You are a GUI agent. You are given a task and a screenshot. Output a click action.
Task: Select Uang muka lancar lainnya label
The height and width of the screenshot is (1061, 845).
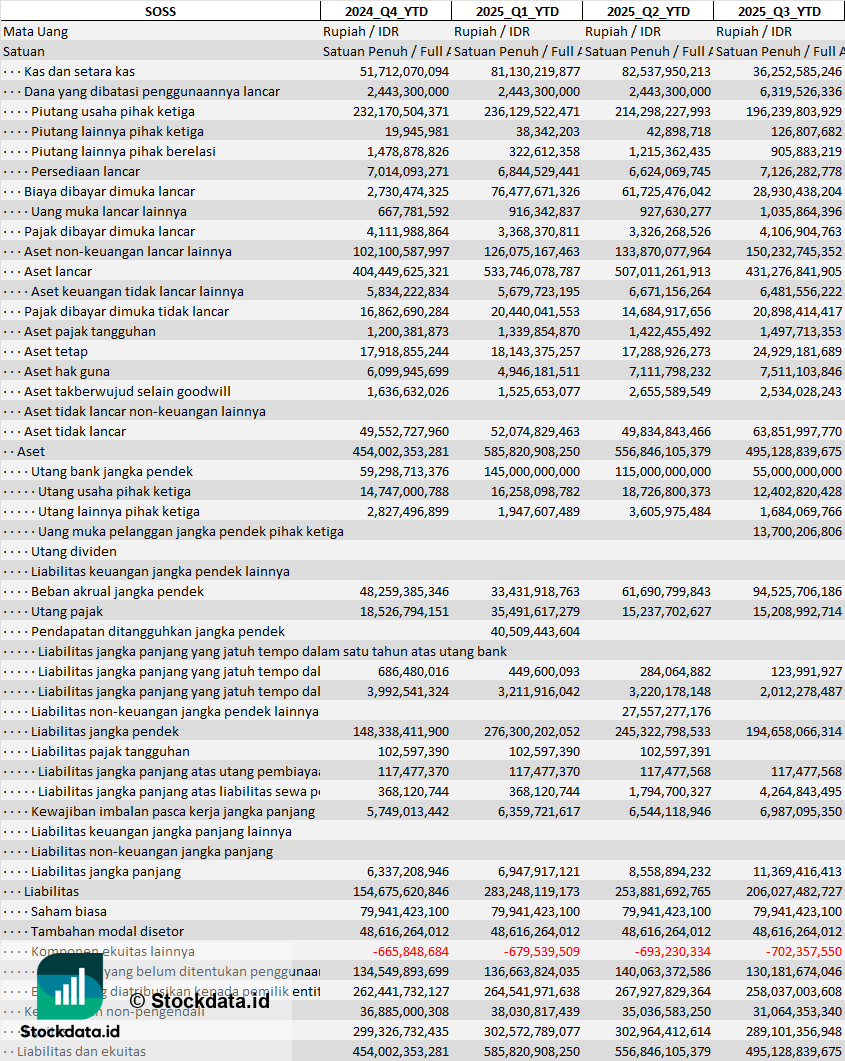[x=109, y=212]
